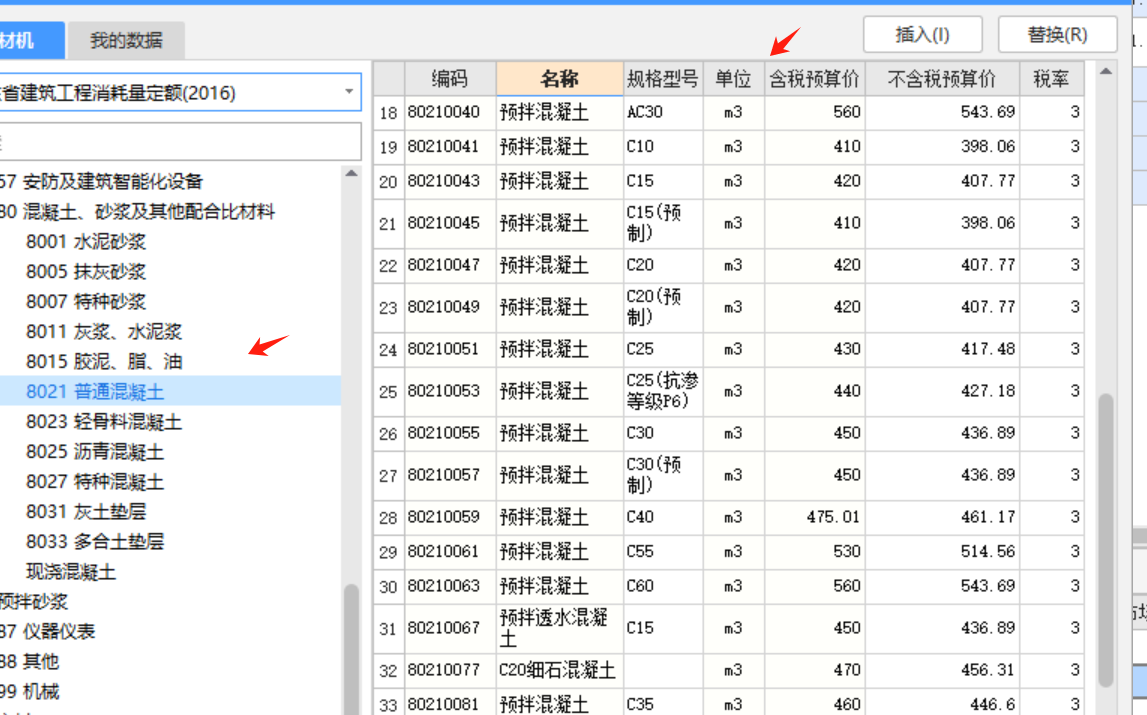Screen dimensions: 1147x715
Task: Select 8005 抹灰砂浆 in the tree
Action: click(x=86, y=272)
